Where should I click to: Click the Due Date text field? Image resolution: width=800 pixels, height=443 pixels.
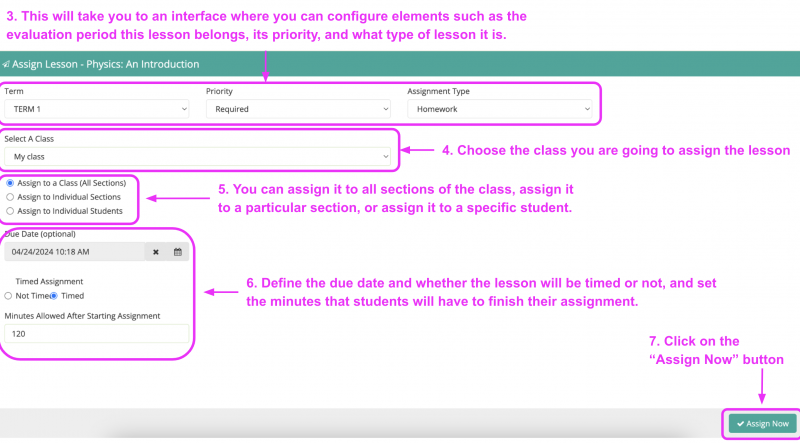coord(74,252)
